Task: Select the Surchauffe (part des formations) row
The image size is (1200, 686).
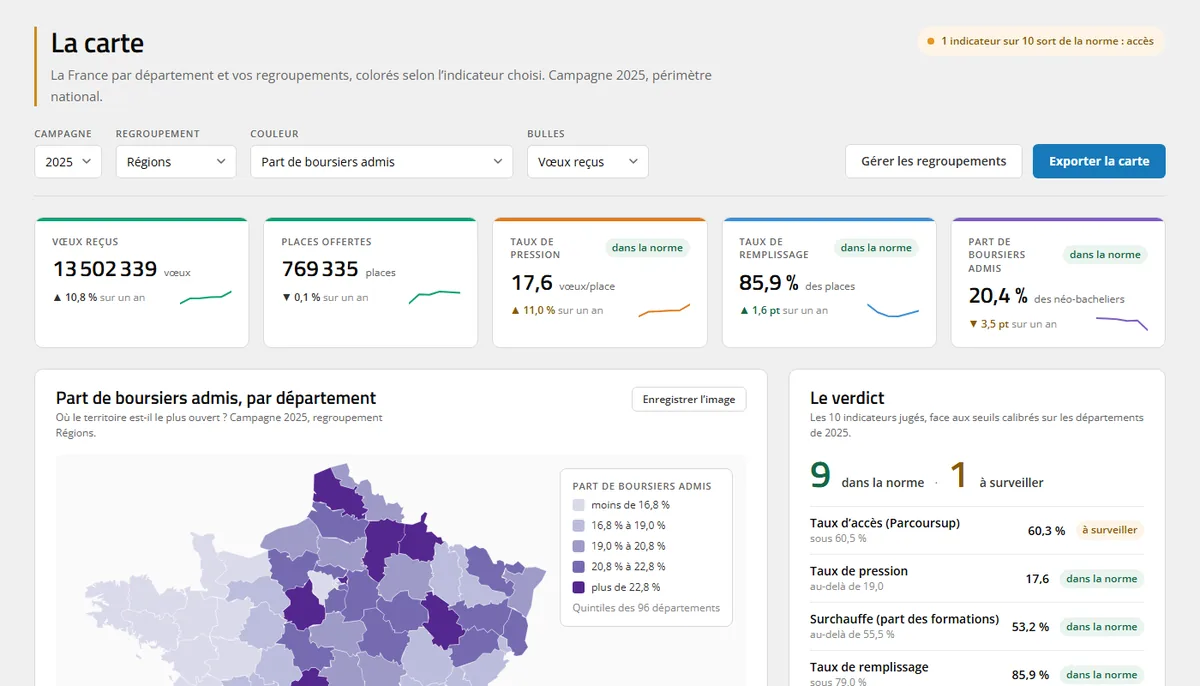Action: pyautogui.click(x=977, y=626)
